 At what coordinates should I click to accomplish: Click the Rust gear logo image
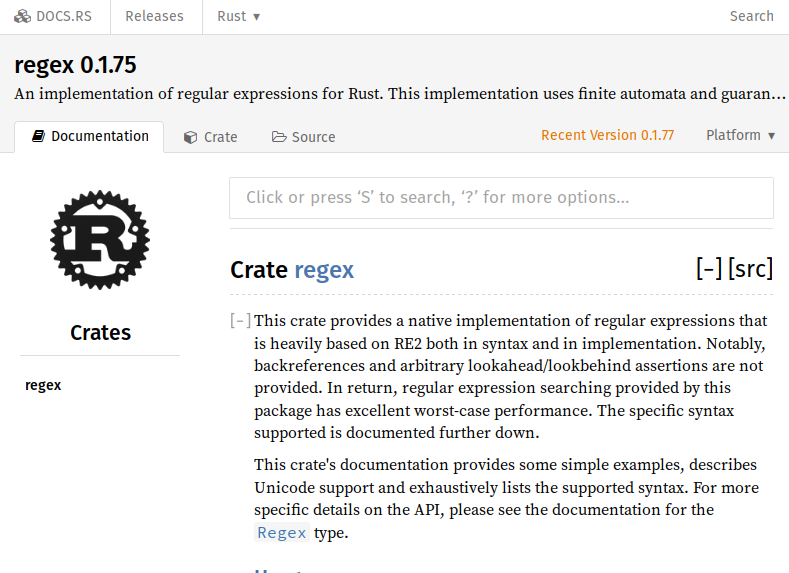100,240
